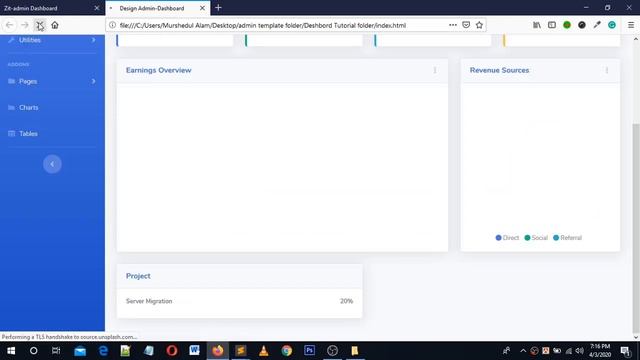The height and width of the screenshot is (360, 640).
Task: Click the dark circular extension icon
Action: [582, 25]
